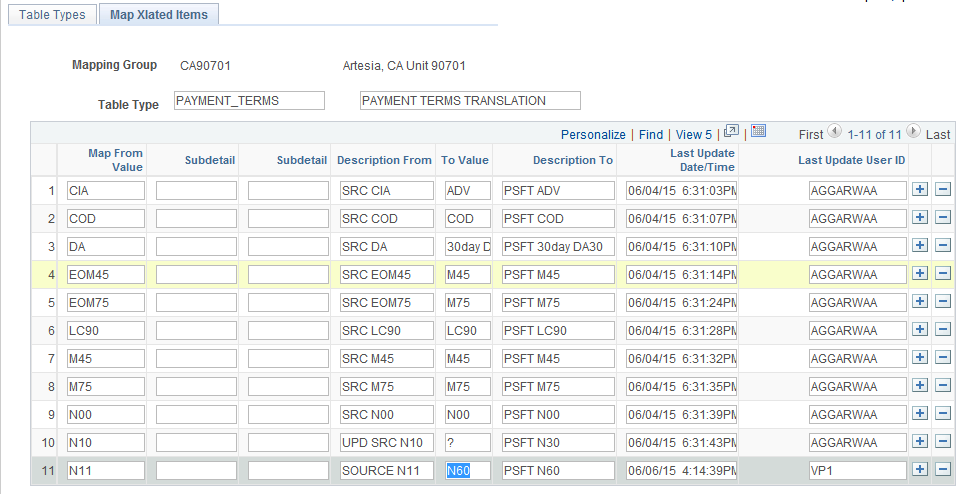This screenshot has width=966, height=494.
Task: Click the Find link in grid header
Action: click(x=651, y=134)
